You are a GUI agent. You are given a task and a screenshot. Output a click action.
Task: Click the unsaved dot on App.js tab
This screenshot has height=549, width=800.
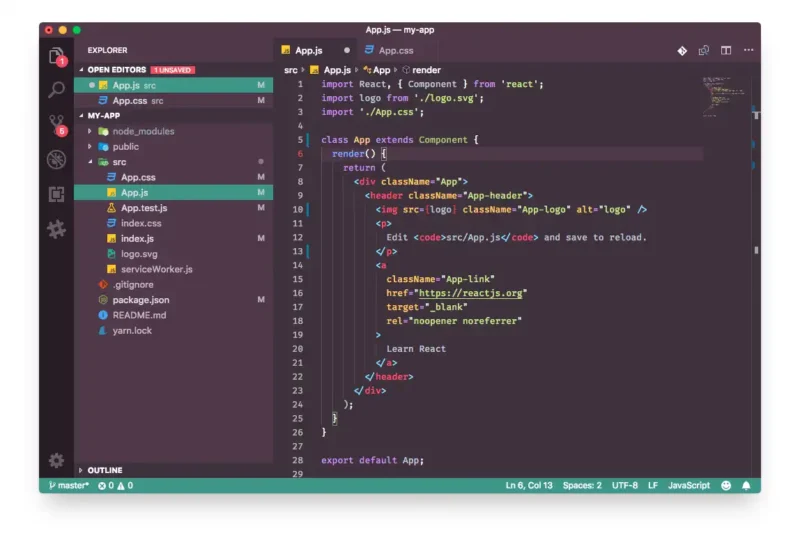[347, 51]
